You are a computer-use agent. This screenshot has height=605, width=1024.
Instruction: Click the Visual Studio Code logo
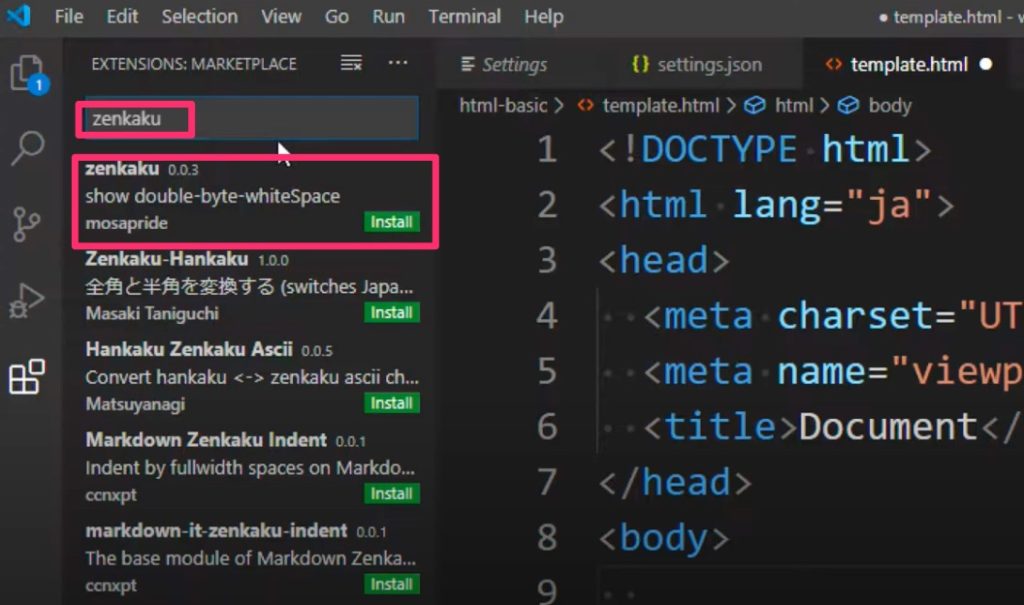click(x=21, y=16)
